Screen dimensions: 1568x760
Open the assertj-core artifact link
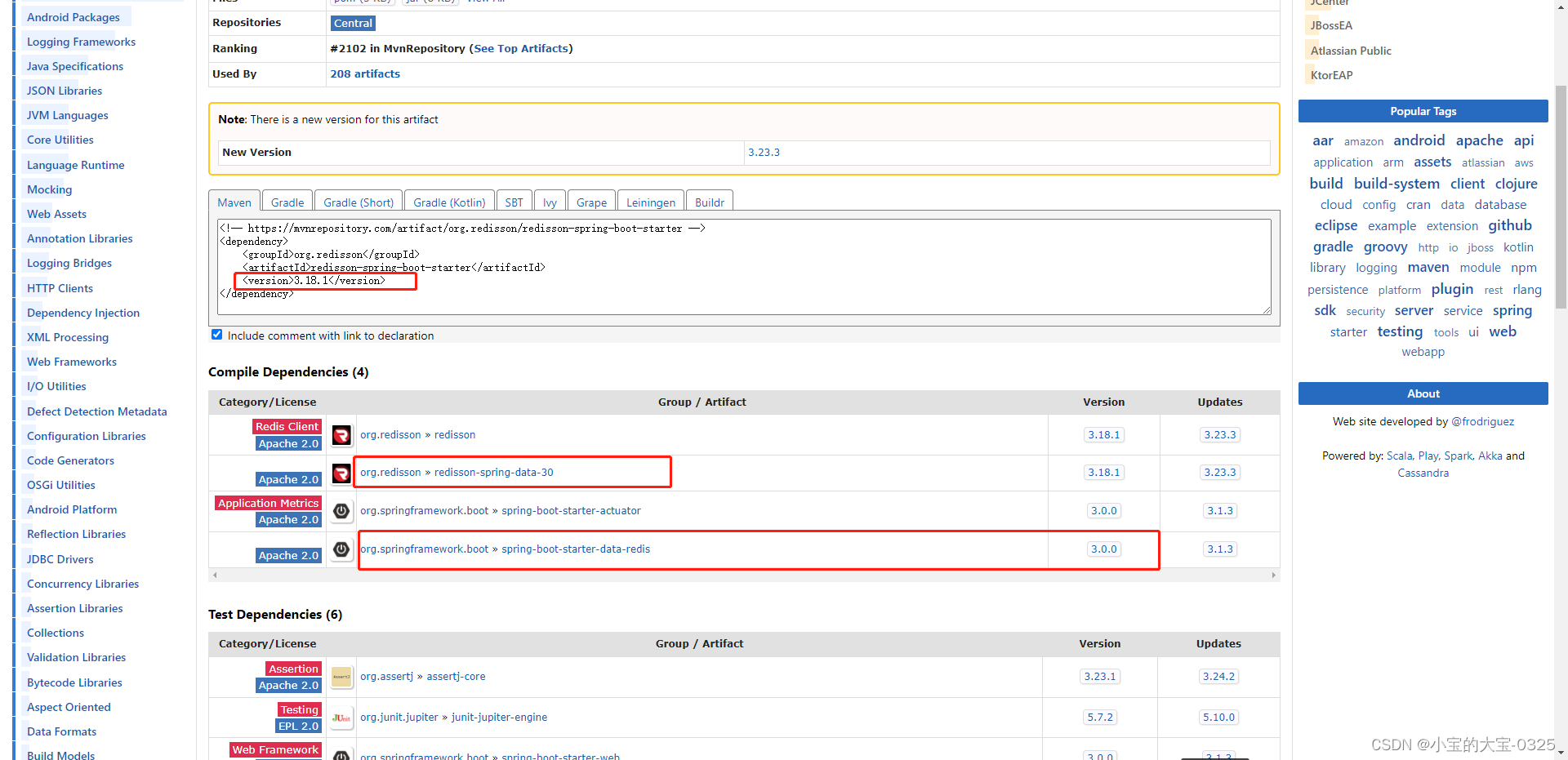coord(456,677)
